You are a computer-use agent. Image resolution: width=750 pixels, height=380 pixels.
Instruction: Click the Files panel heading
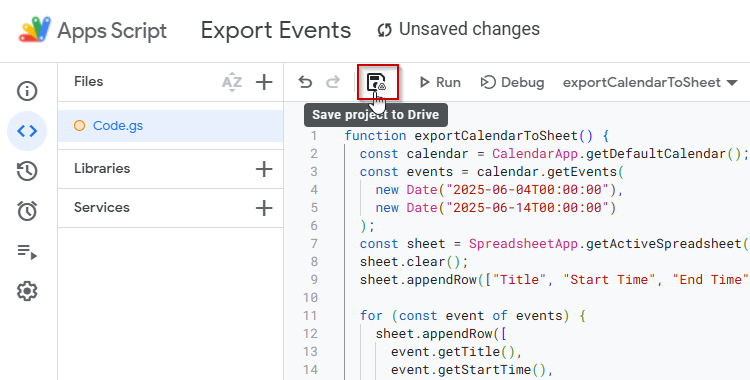tap(88, 81)
